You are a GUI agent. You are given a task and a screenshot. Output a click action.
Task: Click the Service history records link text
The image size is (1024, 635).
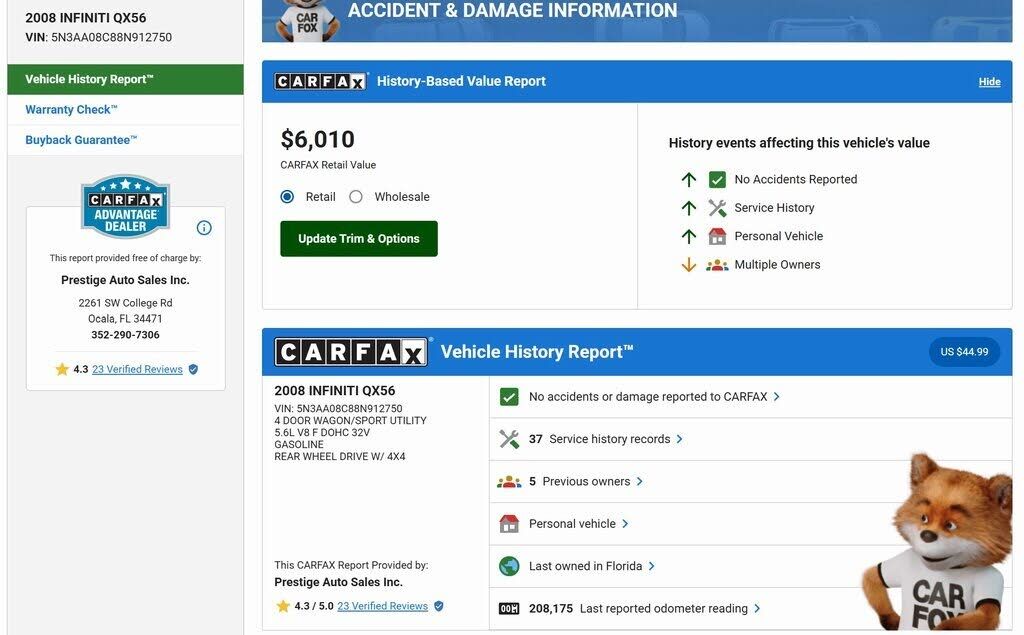click(609, 439)
